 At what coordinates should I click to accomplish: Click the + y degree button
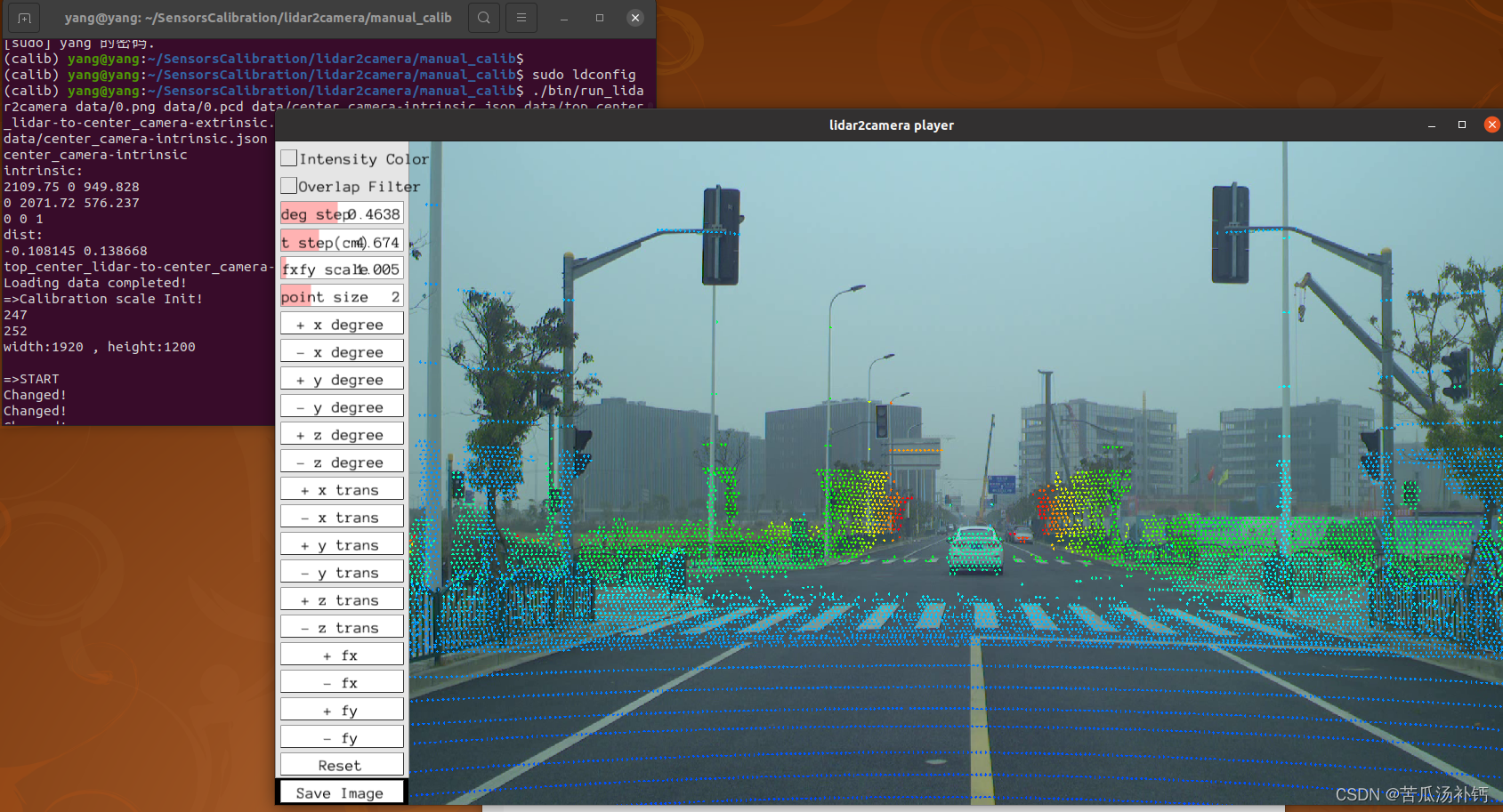(x=342, y=379)
